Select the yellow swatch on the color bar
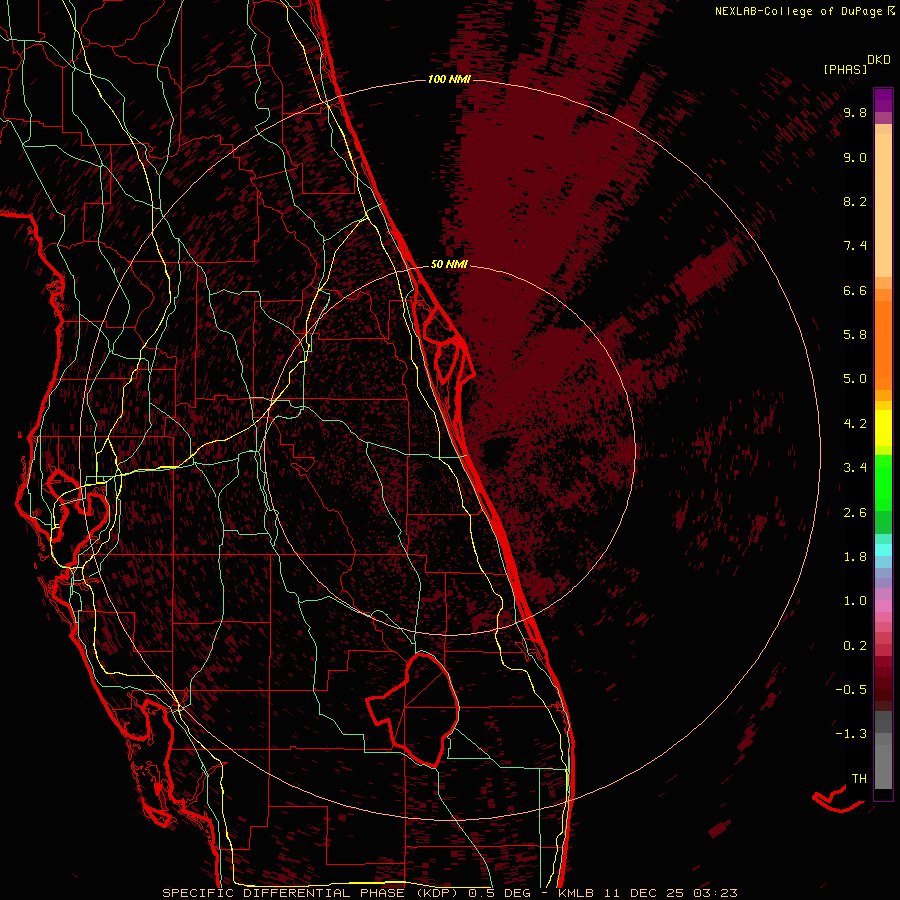900x900 pixels. [x=883, y=428]
